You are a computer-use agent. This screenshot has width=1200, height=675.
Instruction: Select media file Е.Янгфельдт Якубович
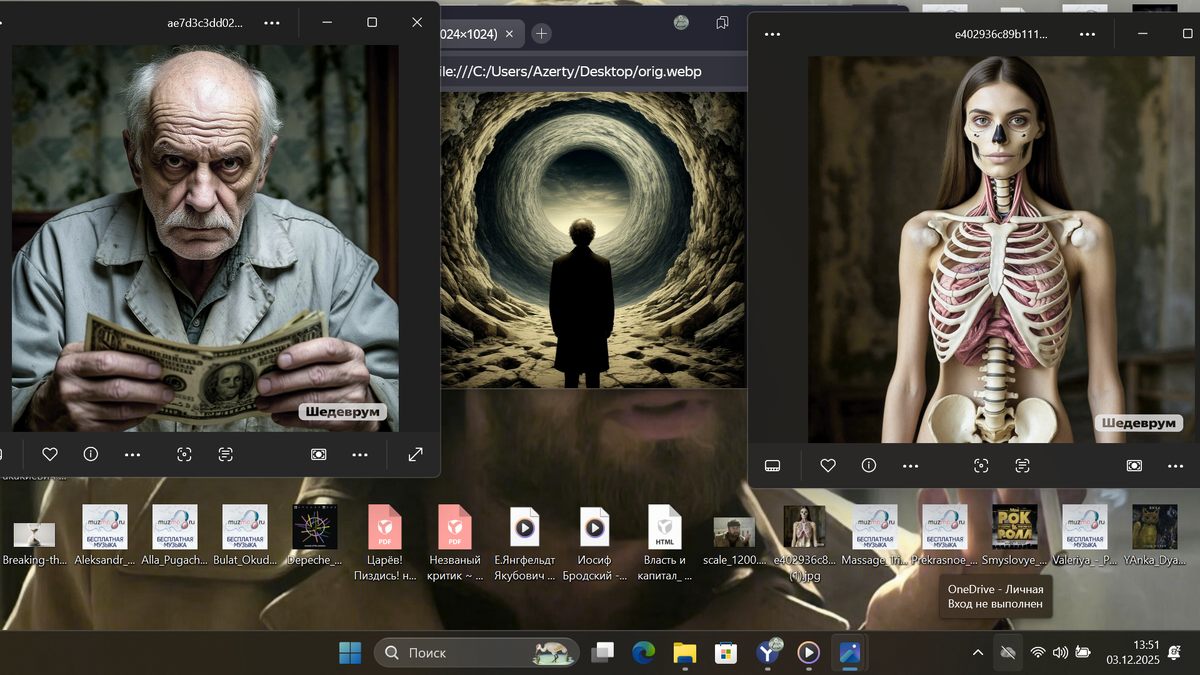(x=525, y=544)
